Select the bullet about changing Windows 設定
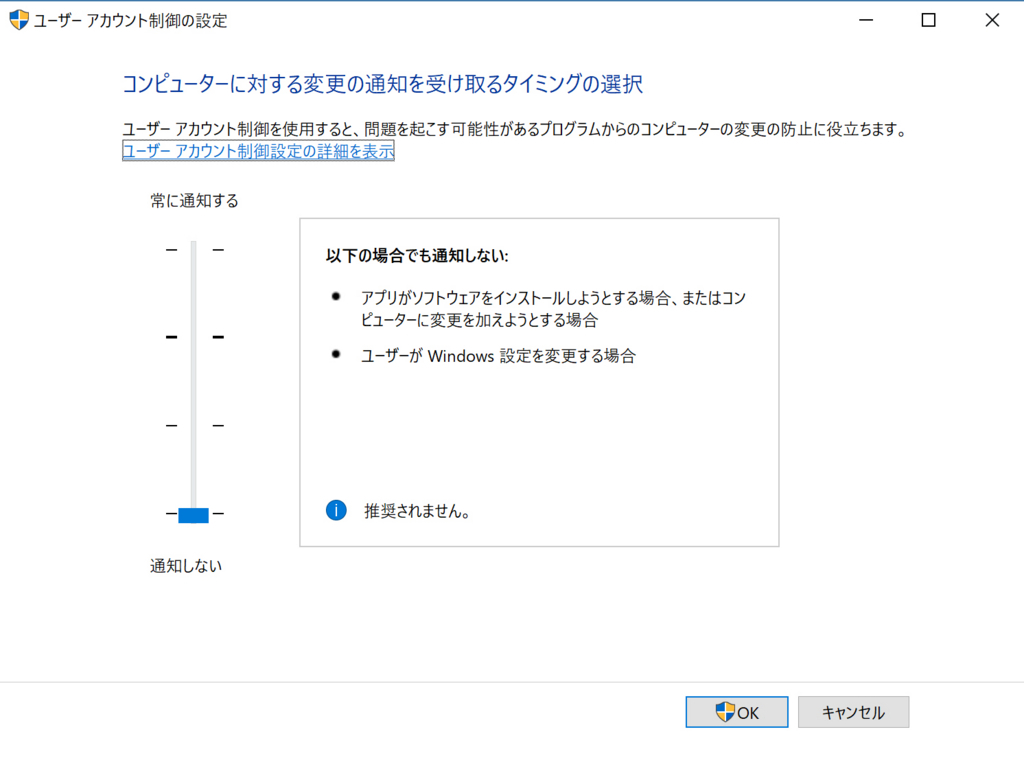Viewport: 1024px width, 758px height. pyautogui.click(x=497, y=356)
